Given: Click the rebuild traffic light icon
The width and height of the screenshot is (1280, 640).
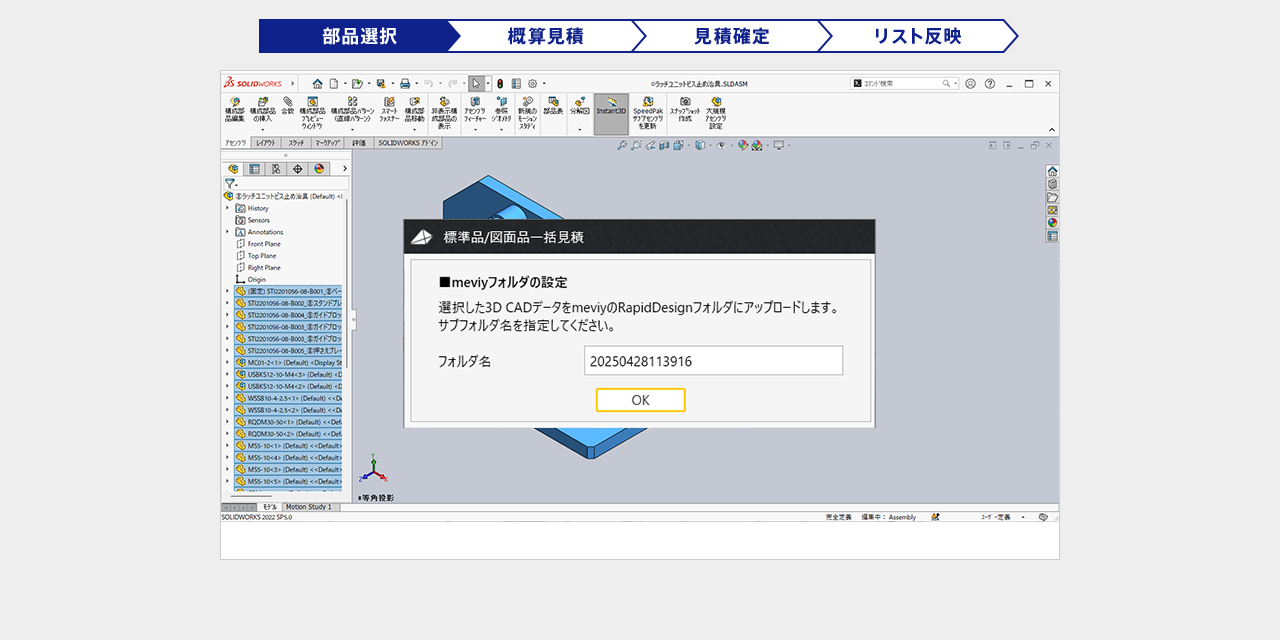Looking at the screenshot, I should (x=500, y=84).
